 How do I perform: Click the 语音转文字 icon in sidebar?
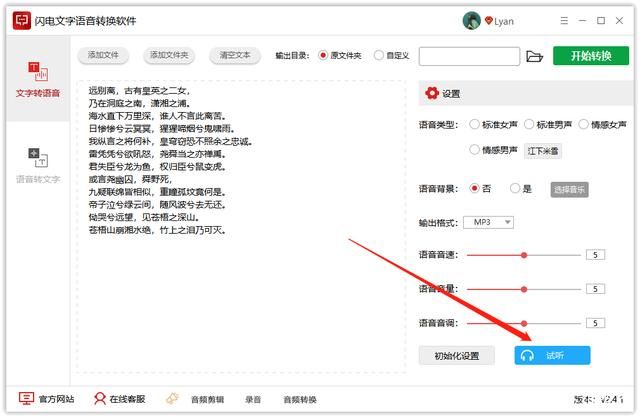click(x=38, y=158)
